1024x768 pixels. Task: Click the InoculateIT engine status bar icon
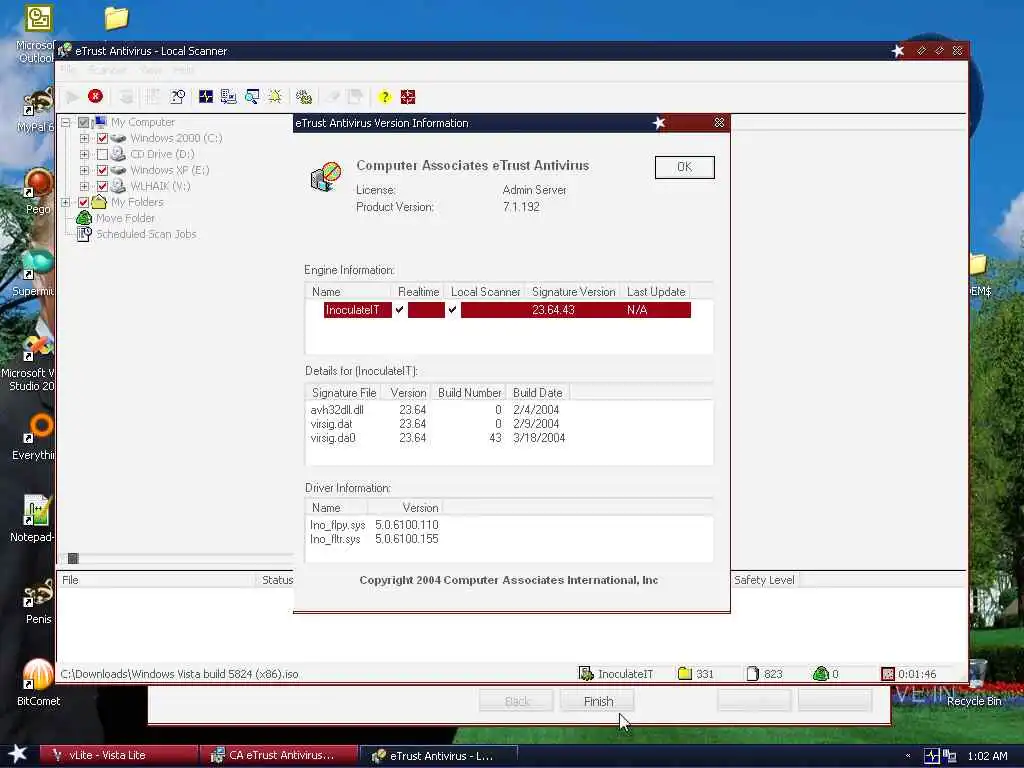pos(586,673)
